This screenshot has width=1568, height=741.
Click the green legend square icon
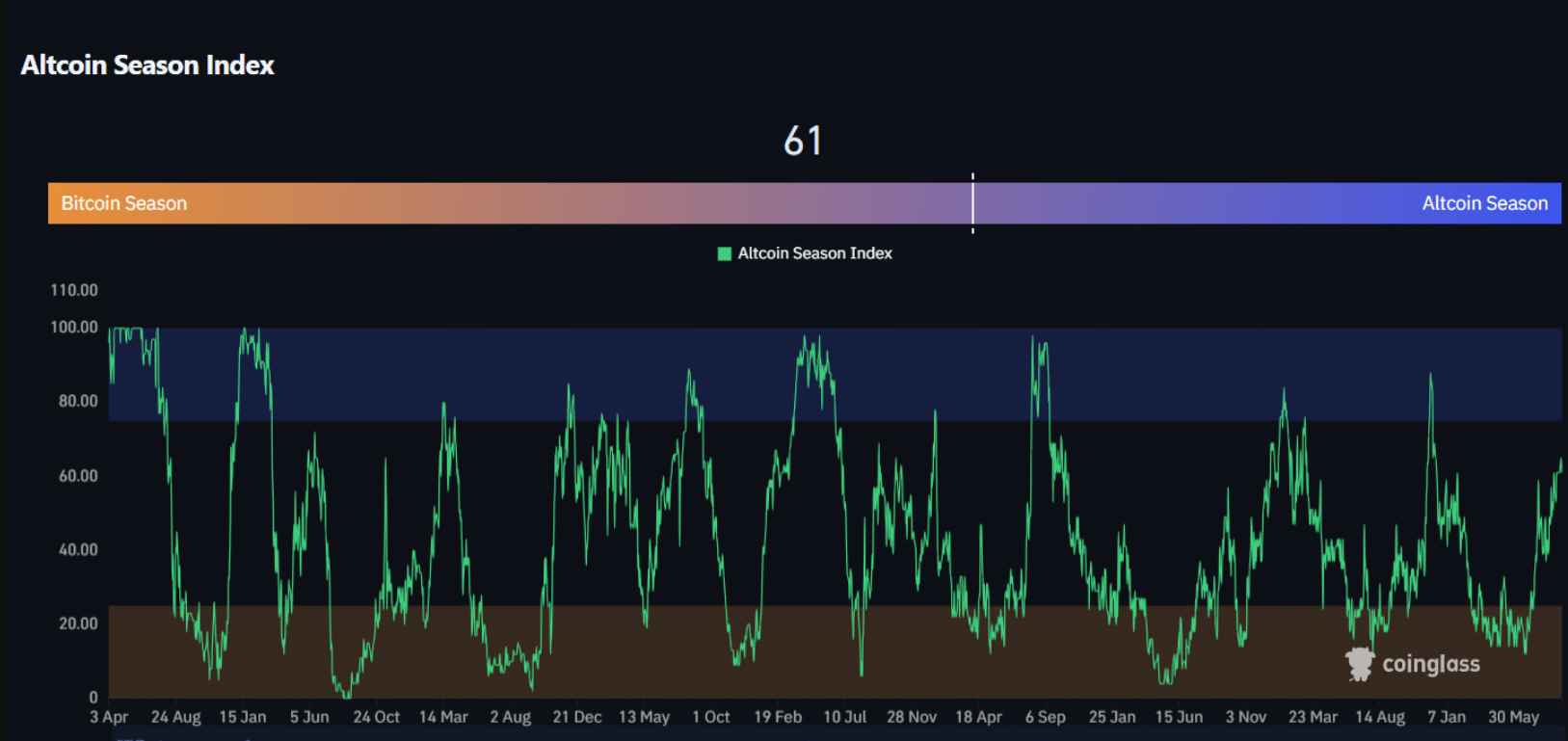click(x=725, y=254)
